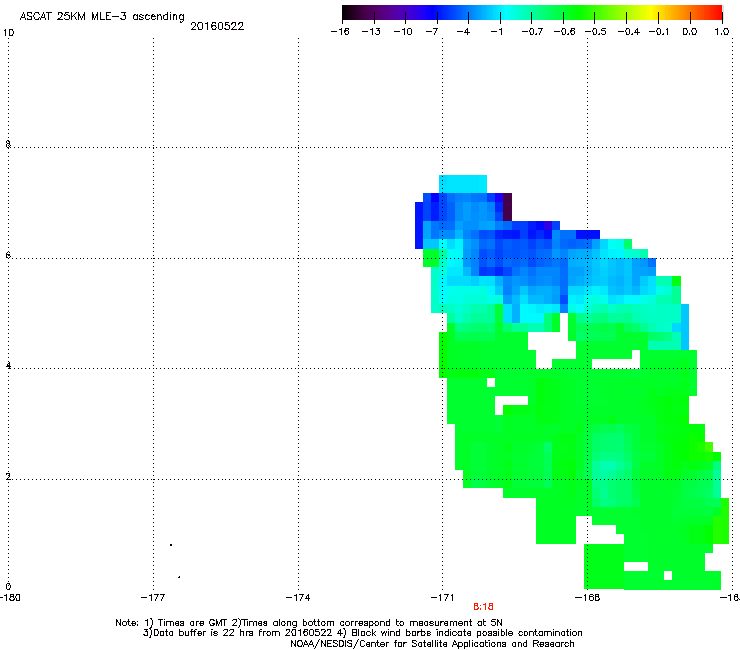
Task: Click the -13 label on the color scale
Action: point(371,32)
